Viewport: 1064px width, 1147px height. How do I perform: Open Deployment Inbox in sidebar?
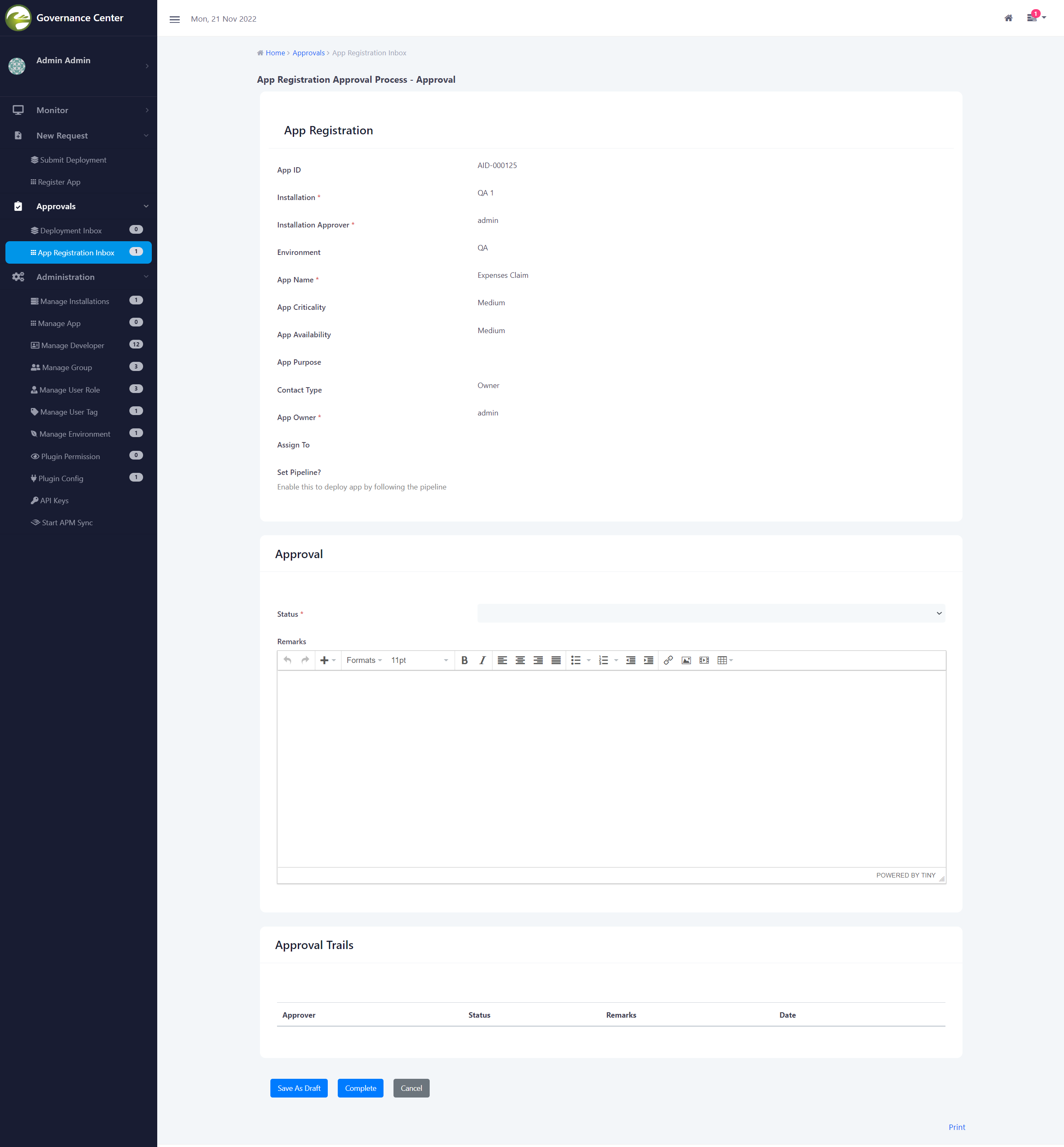click(x=71, y=230)
